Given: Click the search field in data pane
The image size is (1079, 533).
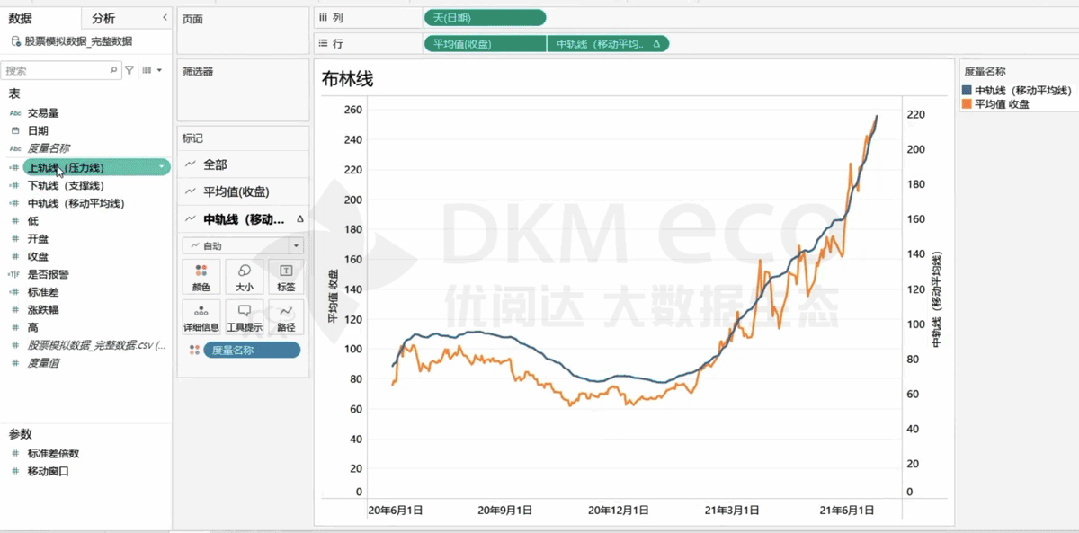Looking at the screenshot, I should coord(61,70).
